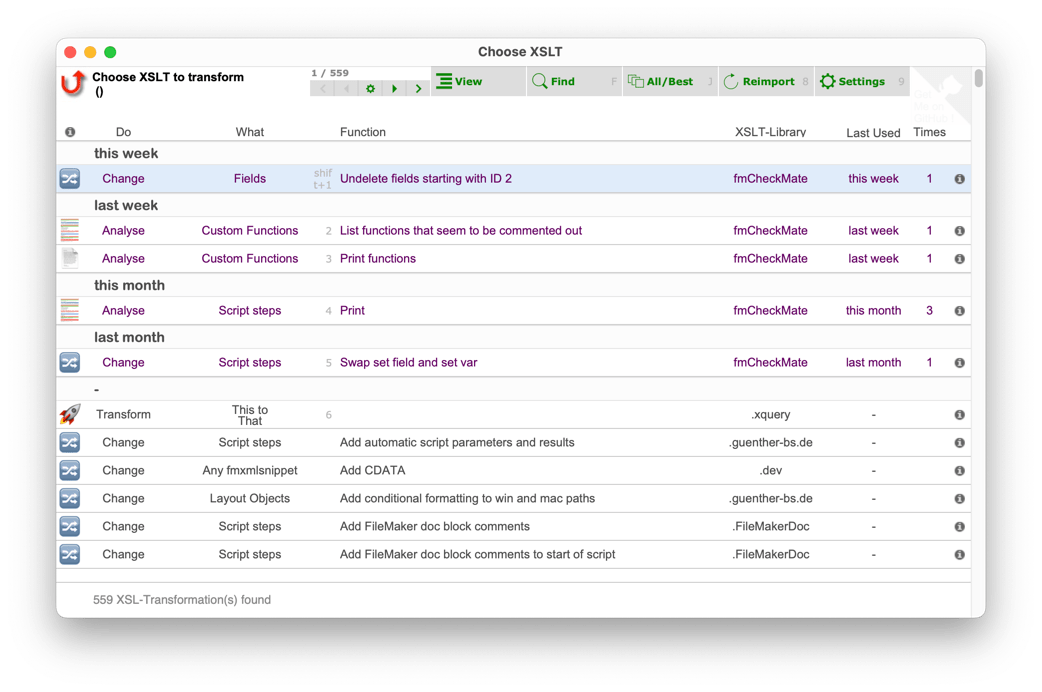
Task: Click shuffle icon for Add automatic script parameters
Action: (x=70, y=442)
